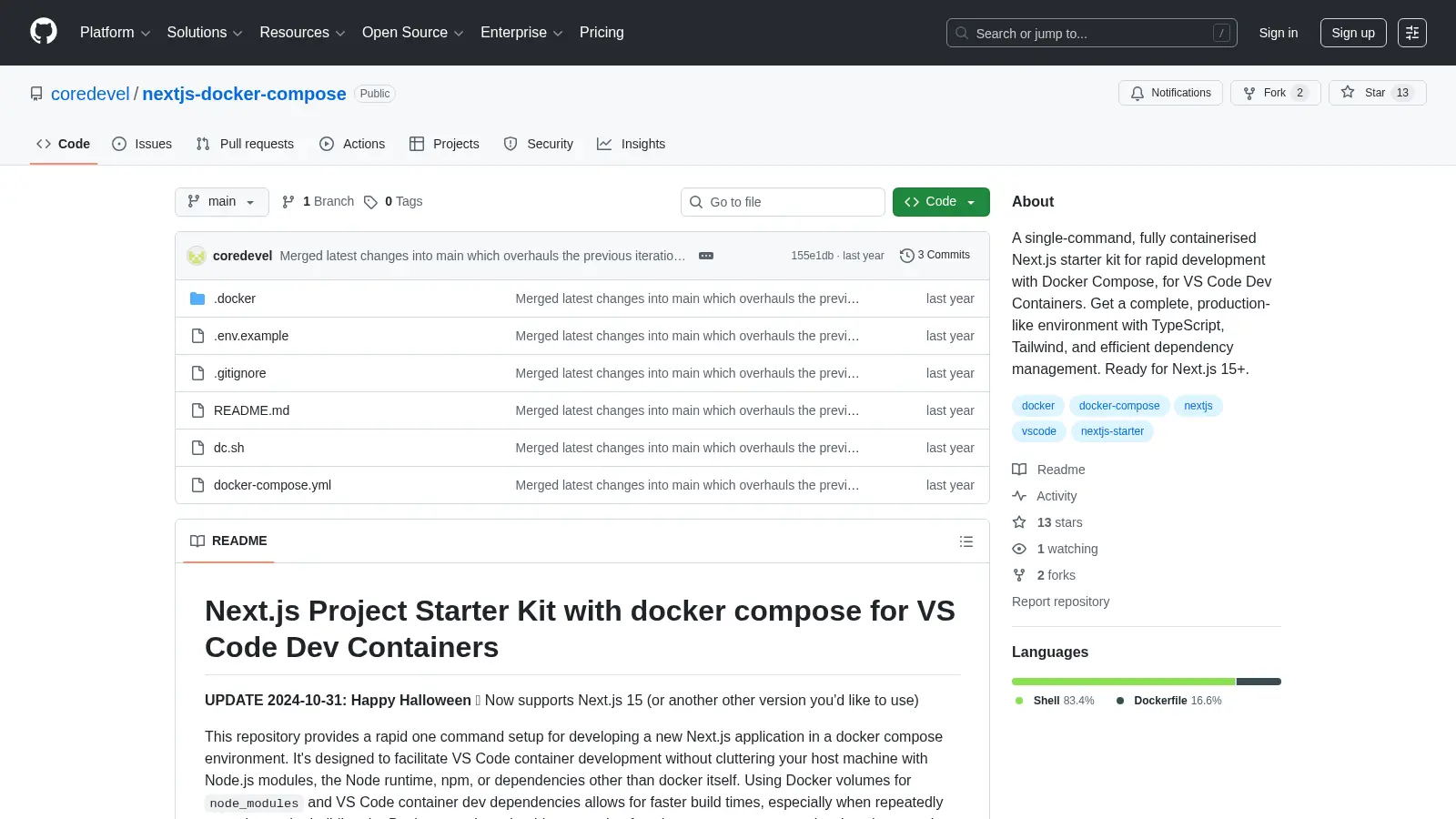The height and width of the screenshot is (819, 1456).
Task: Expand the Solutions menu
Action: (205, 33)
